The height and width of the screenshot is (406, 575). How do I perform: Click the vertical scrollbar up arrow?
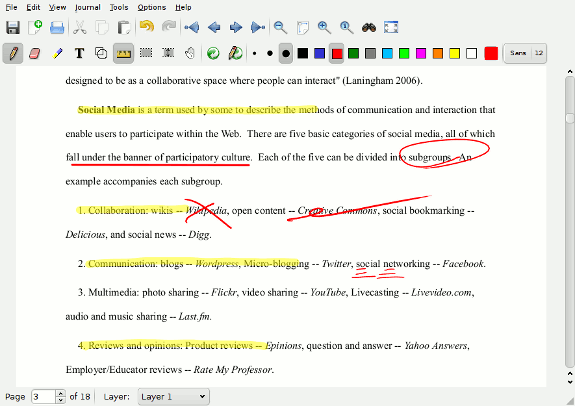tap(569, 72)
